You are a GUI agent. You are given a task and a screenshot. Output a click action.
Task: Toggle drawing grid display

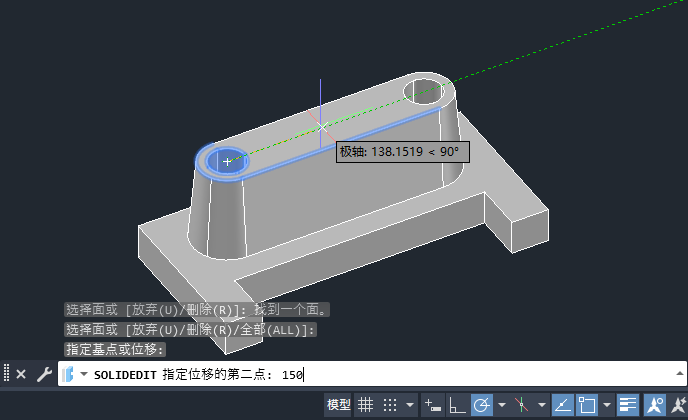(x=365, y=405)
